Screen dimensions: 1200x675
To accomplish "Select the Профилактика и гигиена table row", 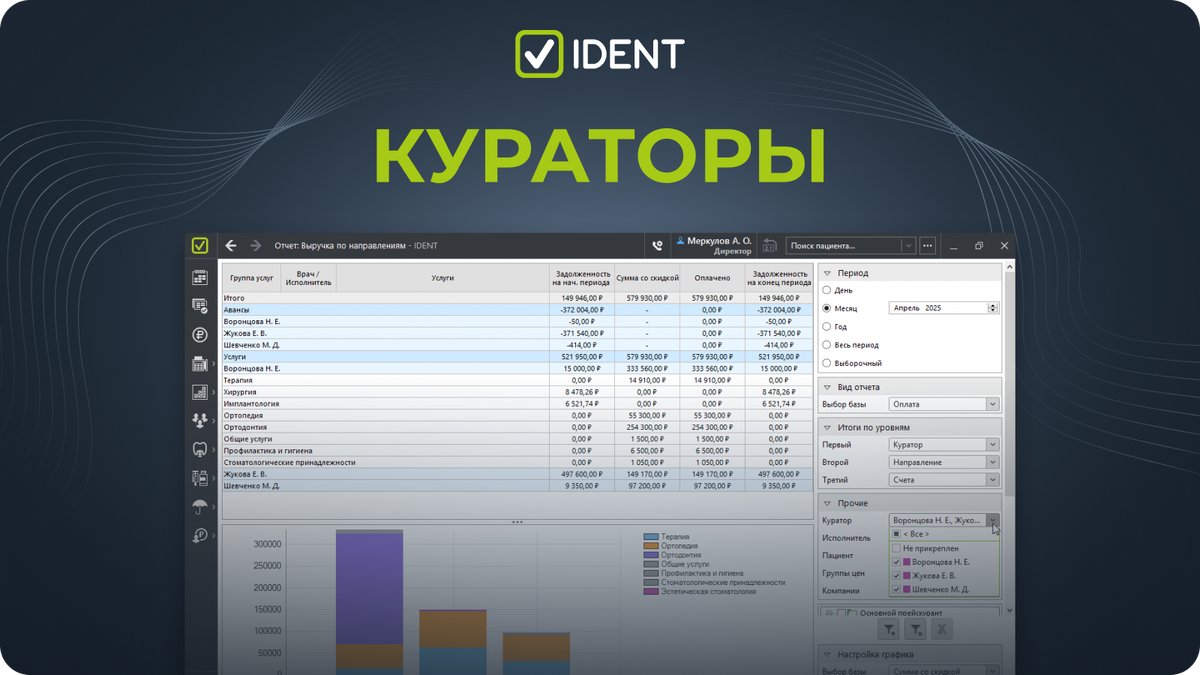I will pos(517,450).
